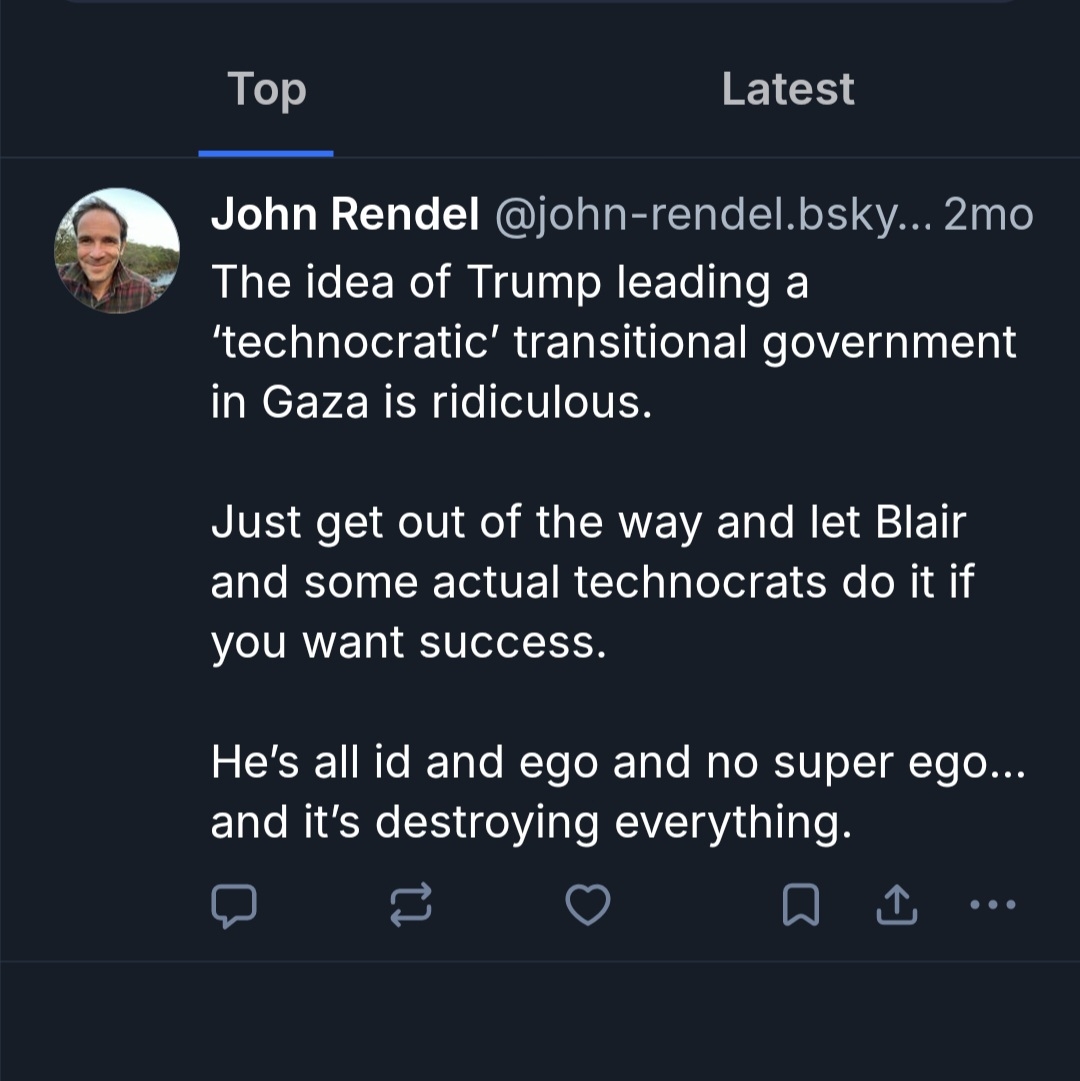
Task: Reply to John Rendel's post
Action: tap(234, 906)
